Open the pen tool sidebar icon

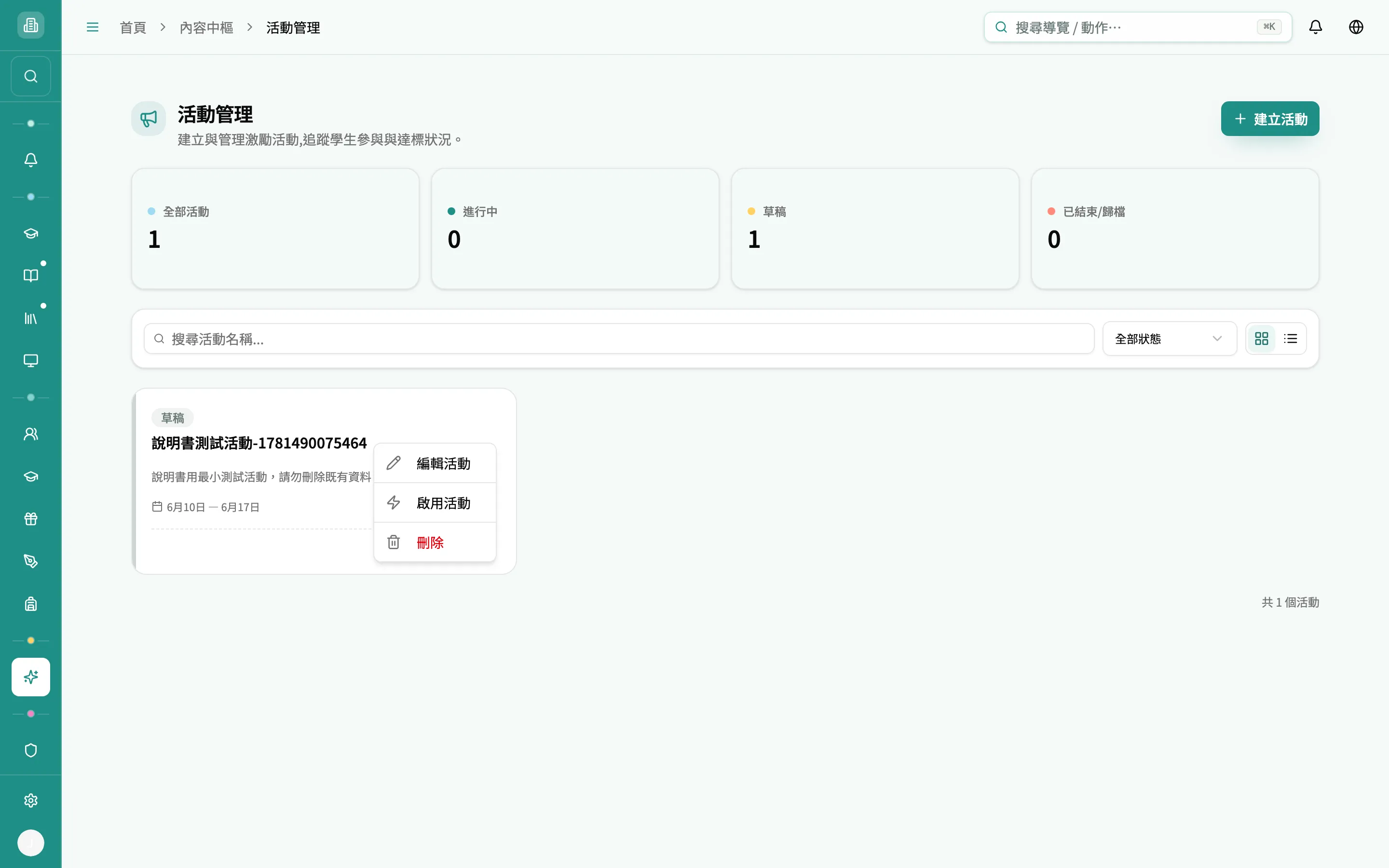pos(30,561)
